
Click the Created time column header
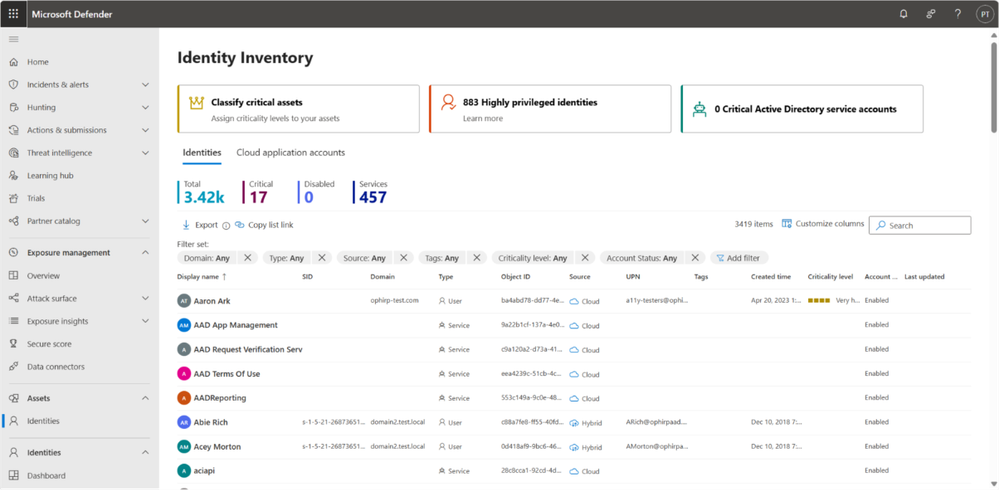(x=771, y=277)
